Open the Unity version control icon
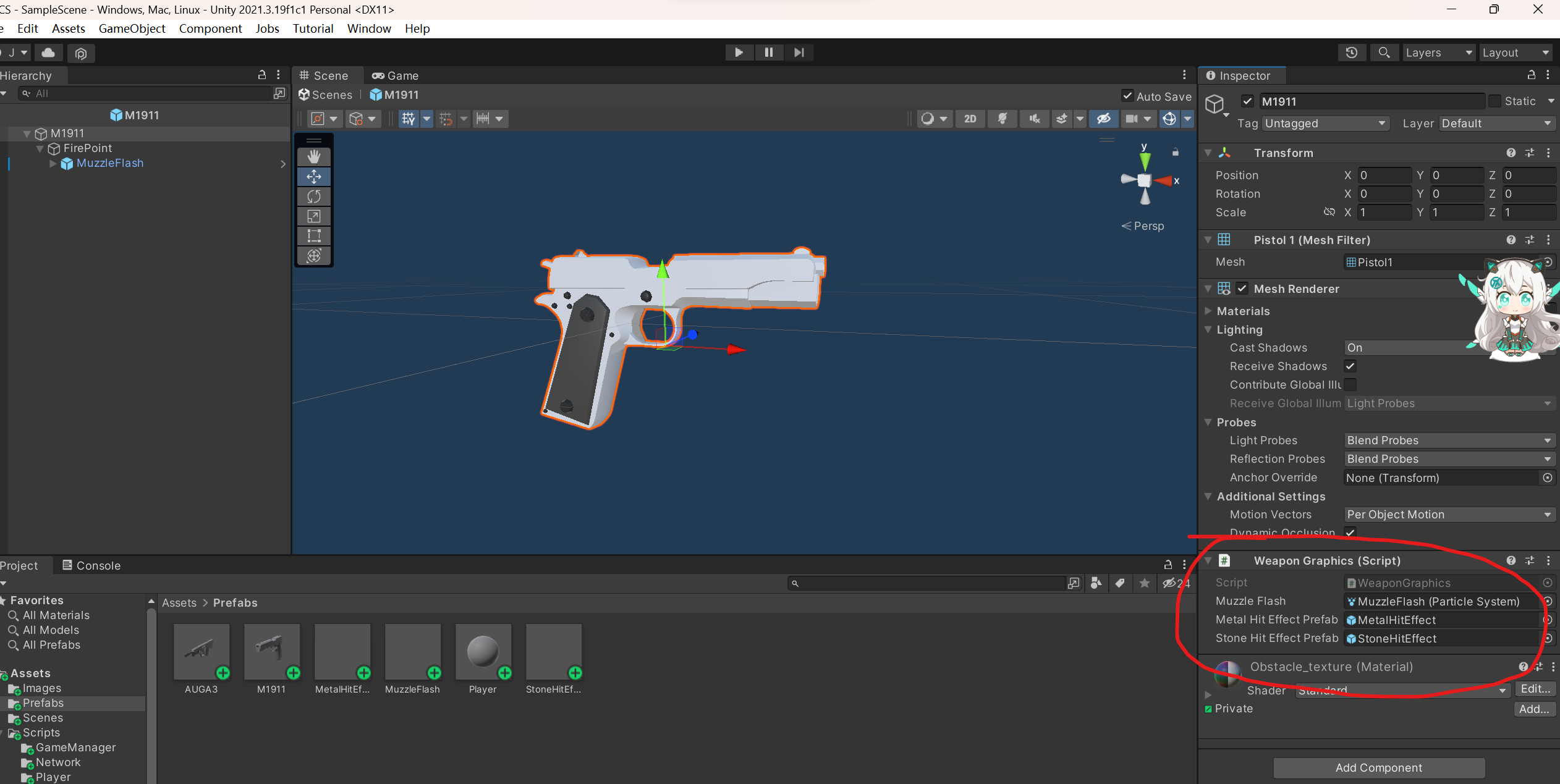This screenshot has height=784, width=1560. (81, 53)
